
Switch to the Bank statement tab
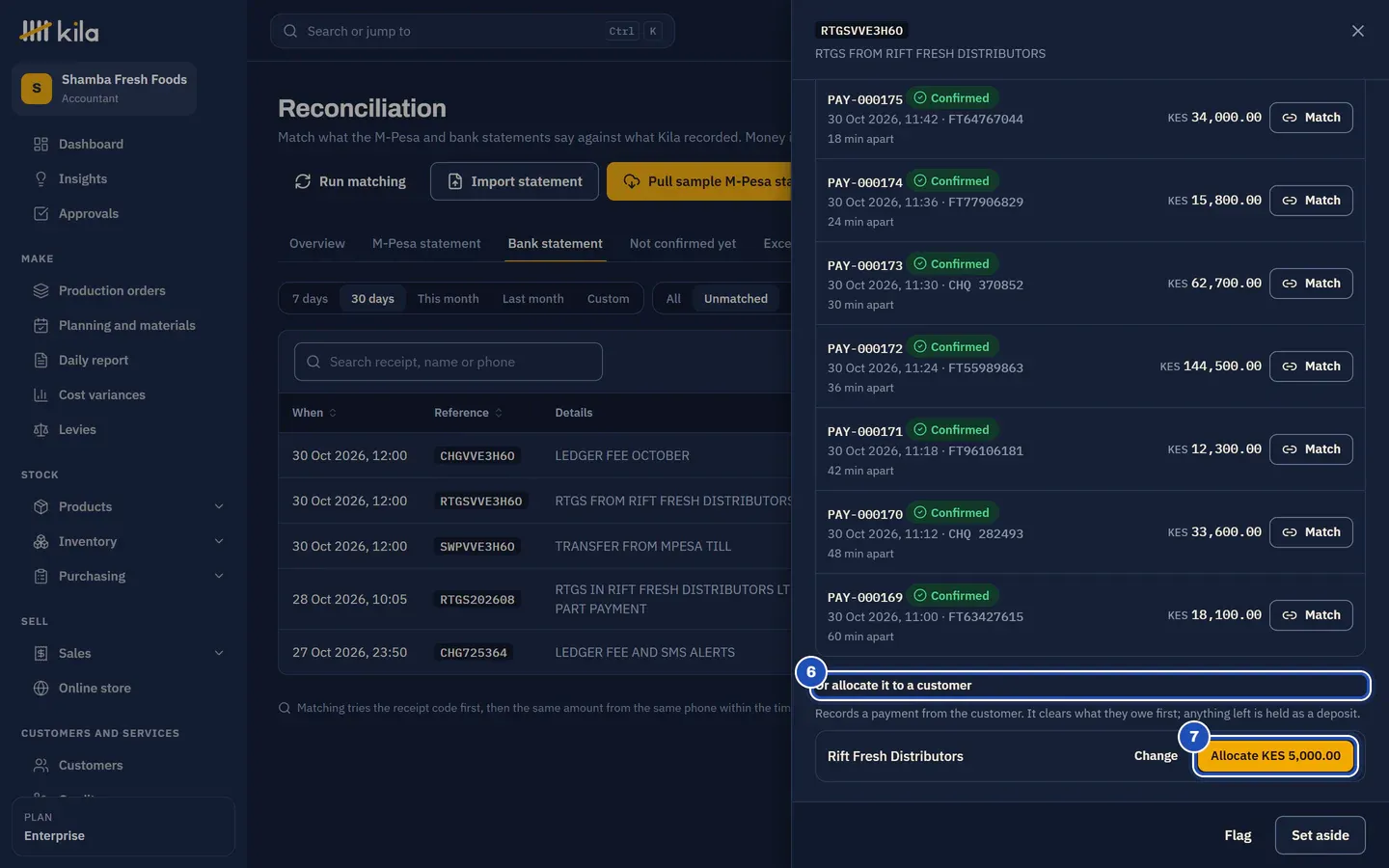[556, 244]
